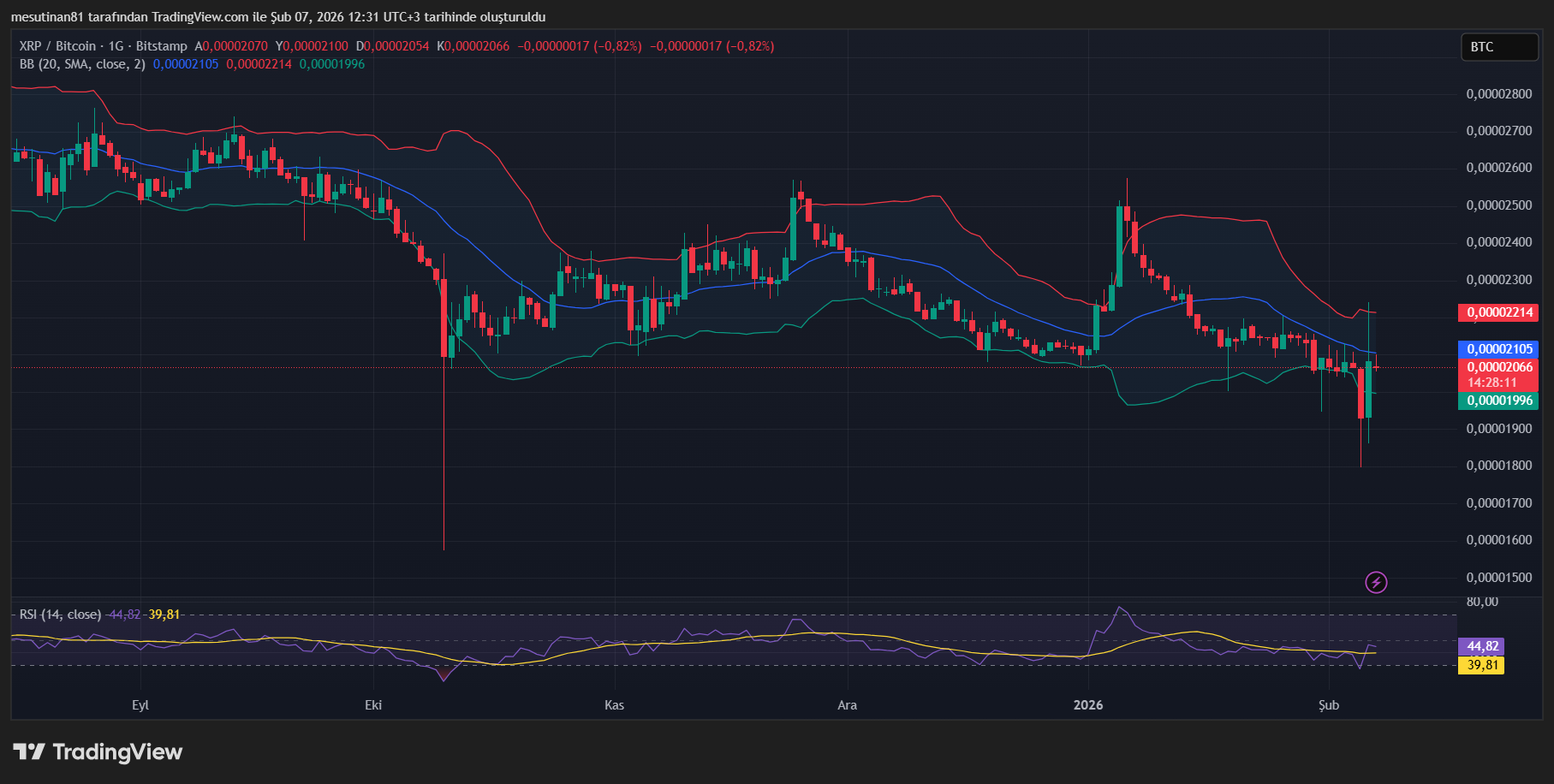Select the Şub label on the time axis
The image size is (1554, 784).
click(x=1329, y=705)
